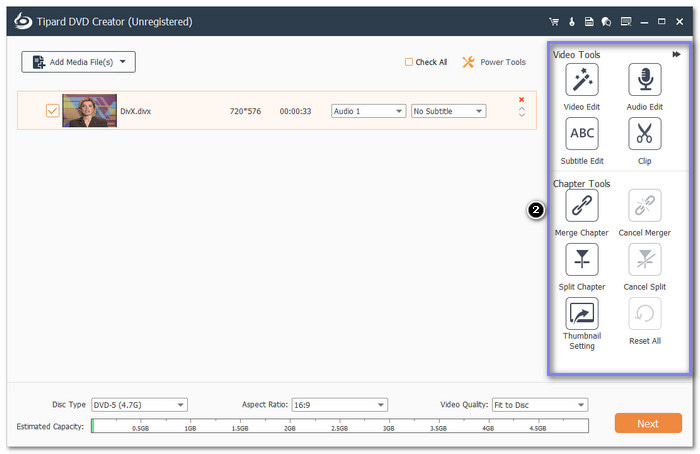The height and width of the screenshot is (454, 700).
Task: Click the Cancel Split icon
Action: click(x=644, y=259)
